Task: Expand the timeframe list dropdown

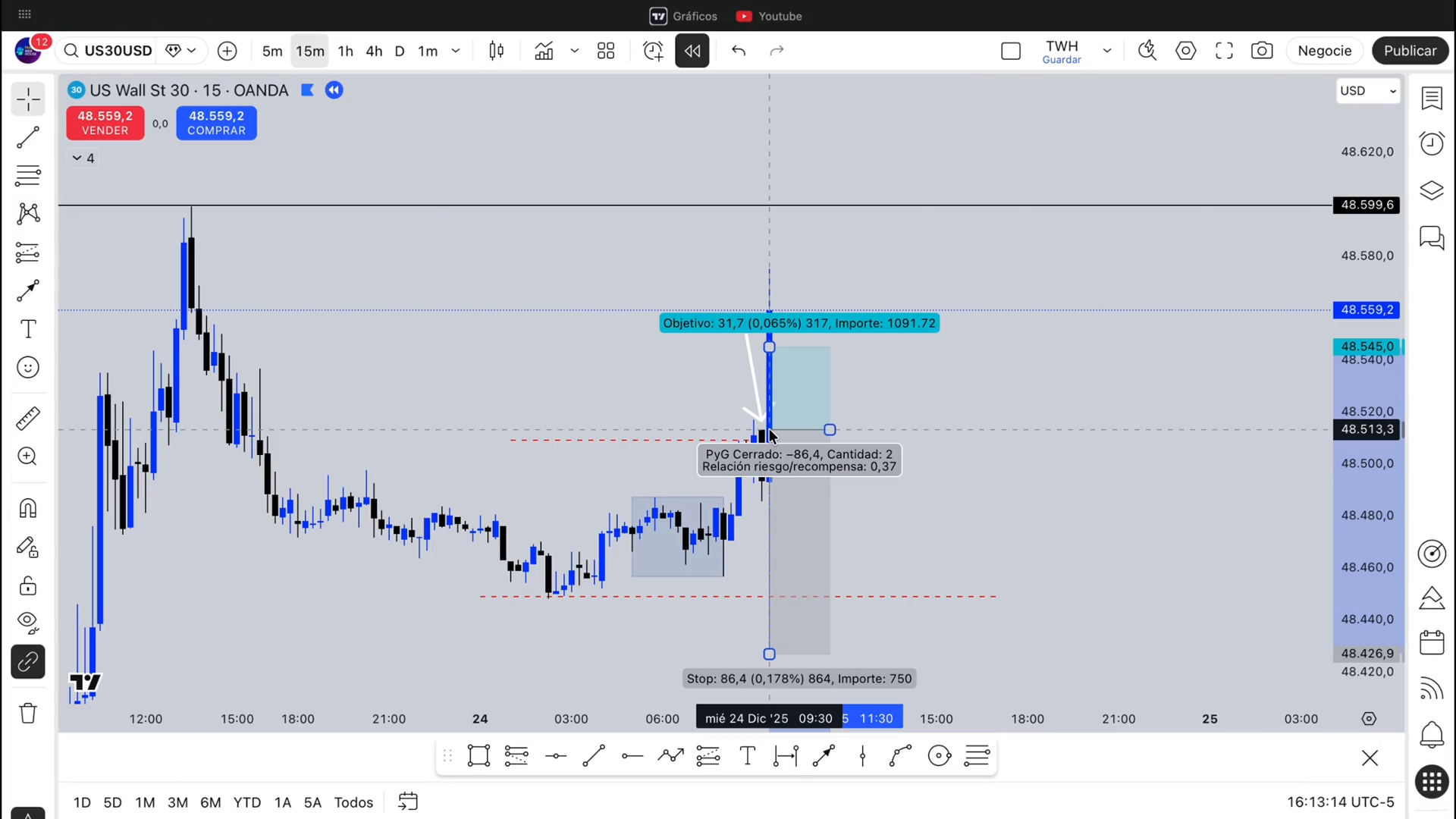Action: point(456,51)
